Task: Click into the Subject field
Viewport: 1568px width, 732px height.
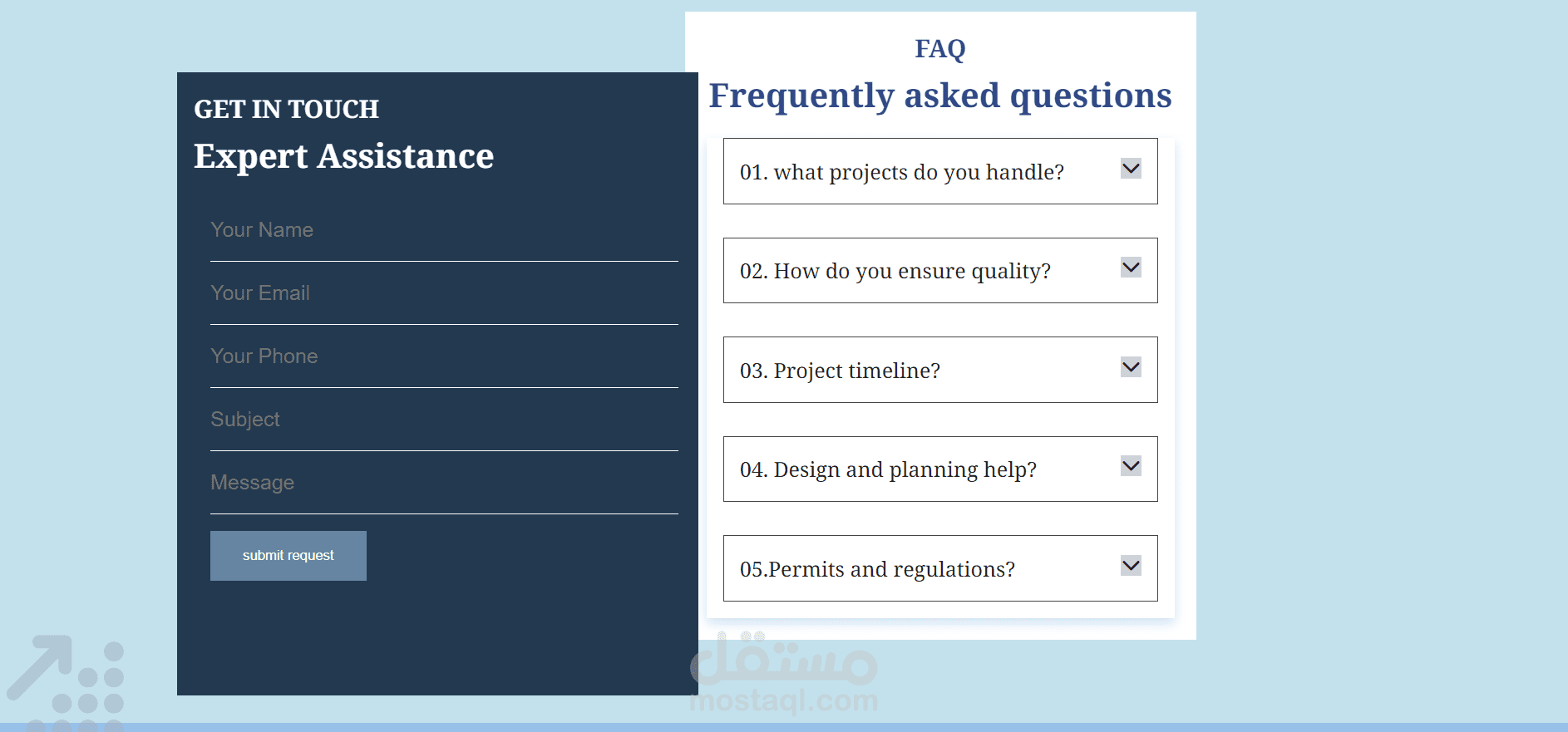Action: click(444, 420)
